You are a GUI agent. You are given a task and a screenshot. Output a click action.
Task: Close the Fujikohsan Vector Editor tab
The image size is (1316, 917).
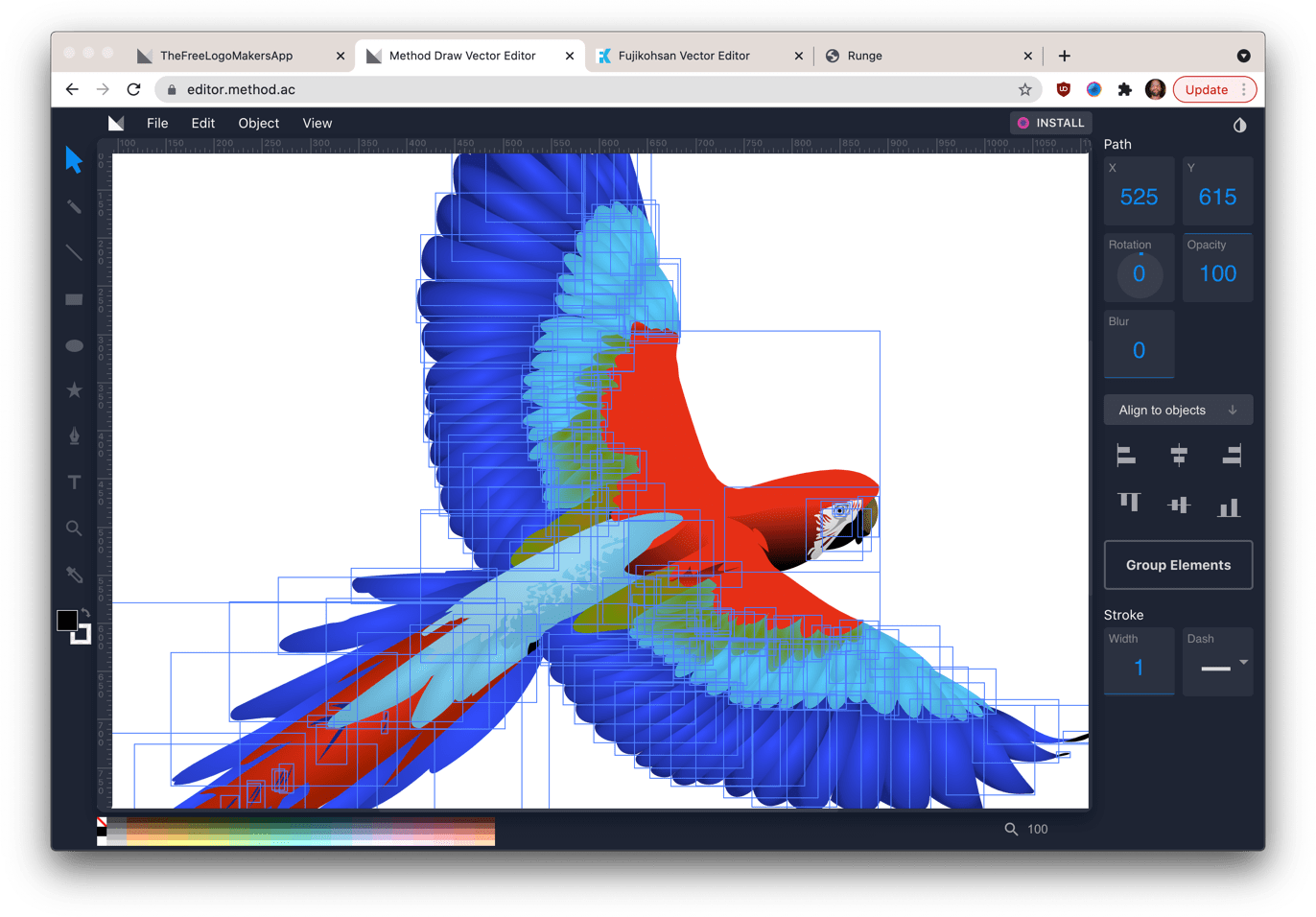(x=798, y=56)
